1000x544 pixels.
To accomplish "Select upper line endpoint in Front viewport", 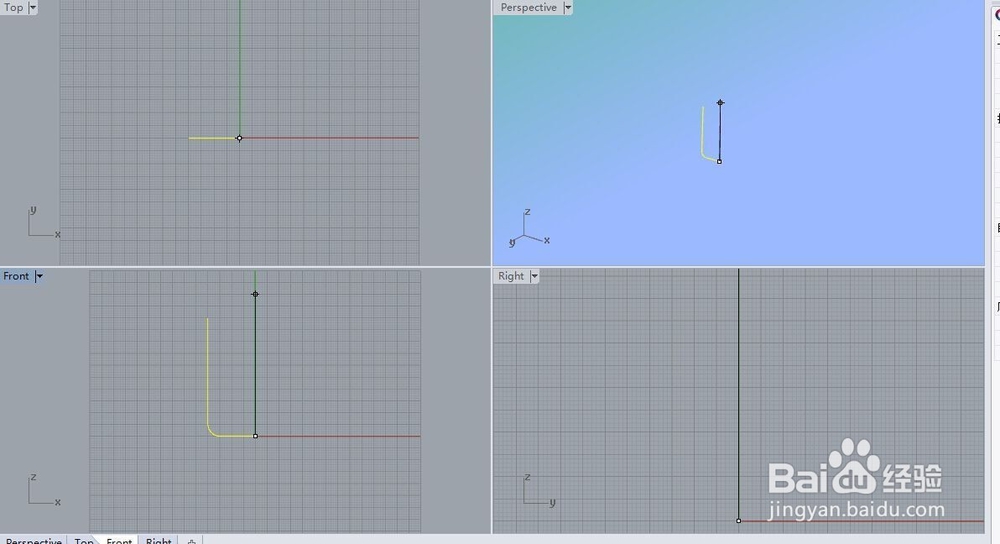I will [x=255, y=294].
